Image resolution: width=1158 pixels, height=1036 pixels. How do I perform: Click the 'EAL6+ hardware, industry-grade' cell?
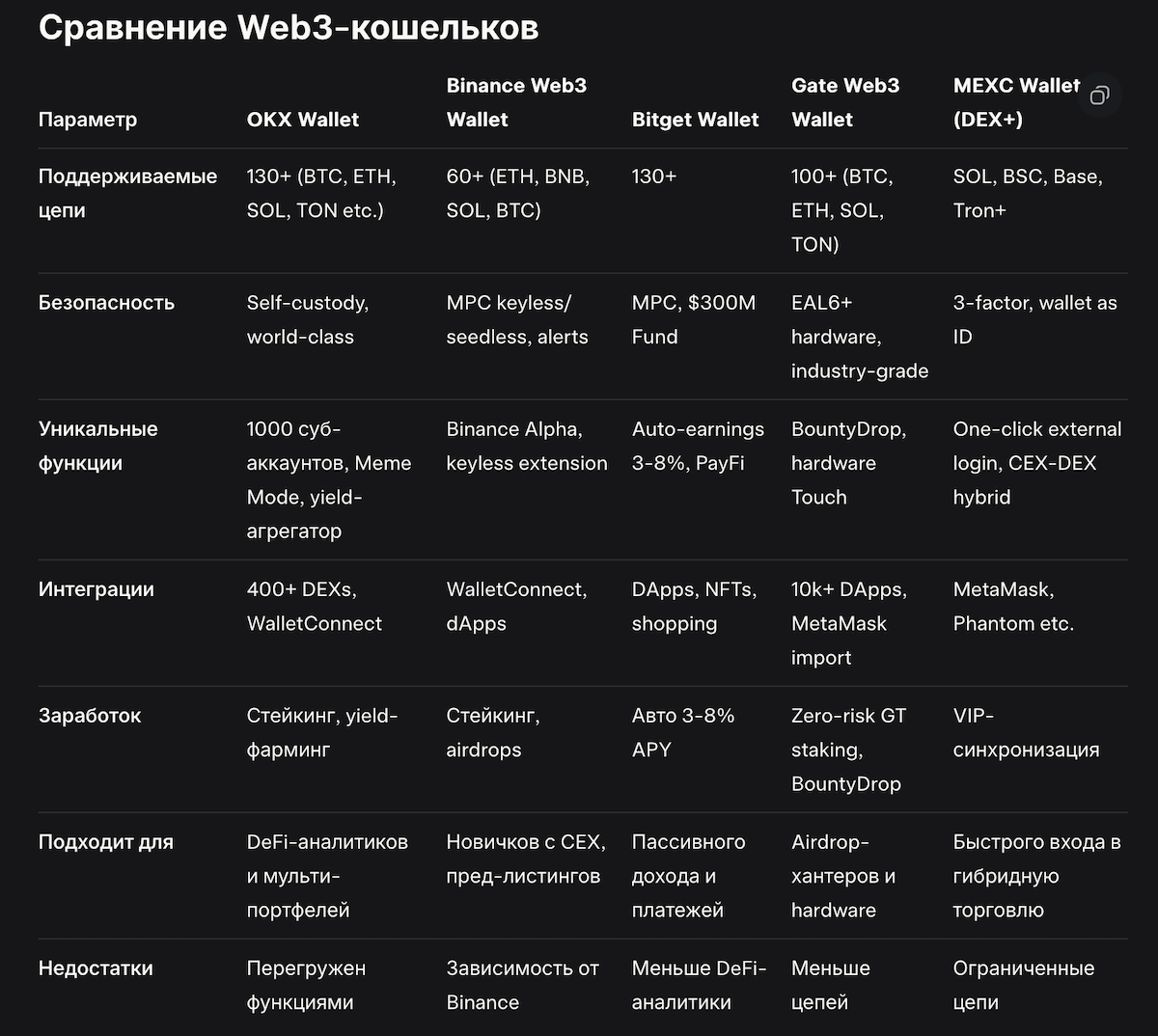tap(860, 337)
